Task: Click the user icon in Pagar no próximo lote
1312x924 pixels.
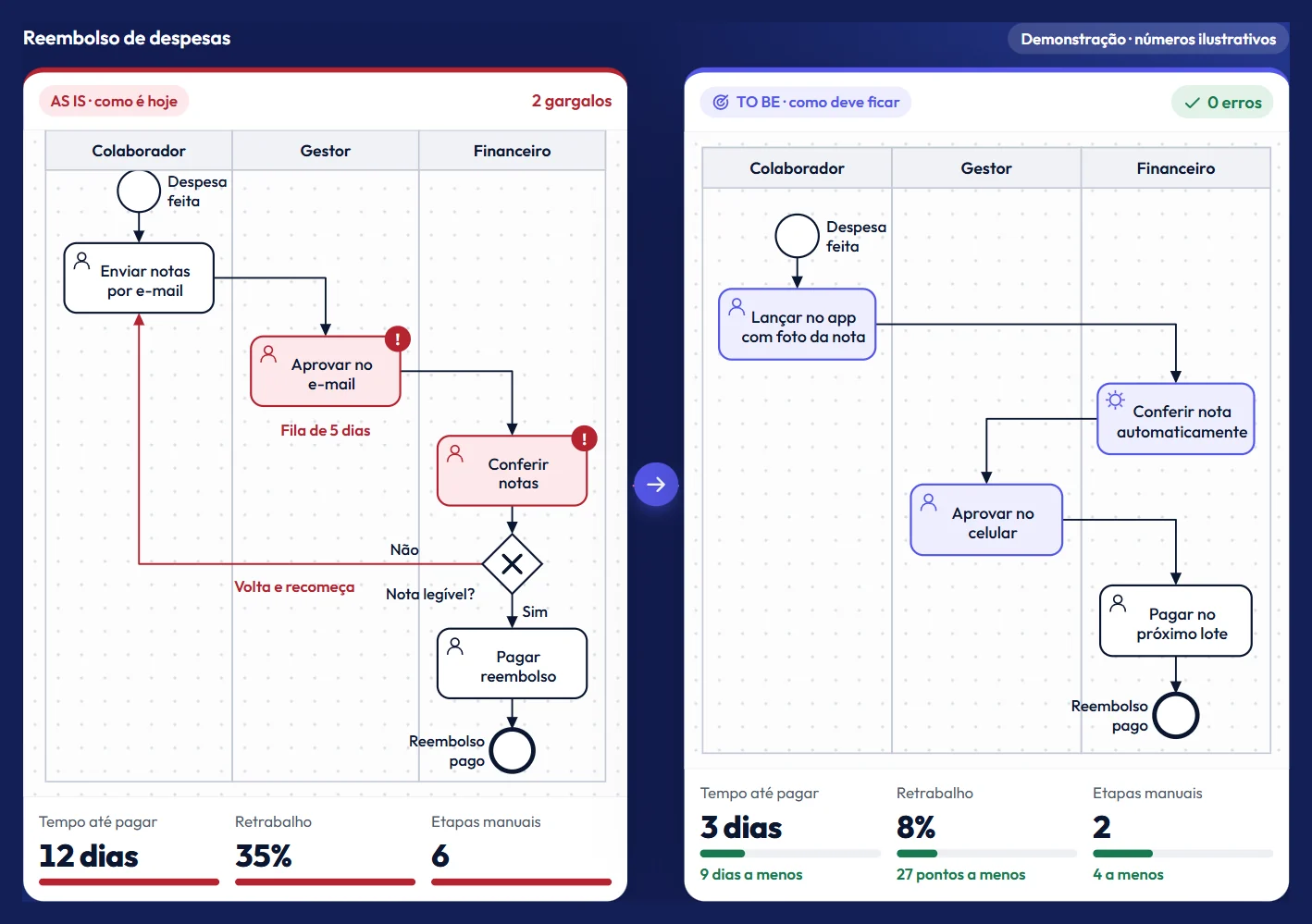Action: click(x=1118, y=603)
